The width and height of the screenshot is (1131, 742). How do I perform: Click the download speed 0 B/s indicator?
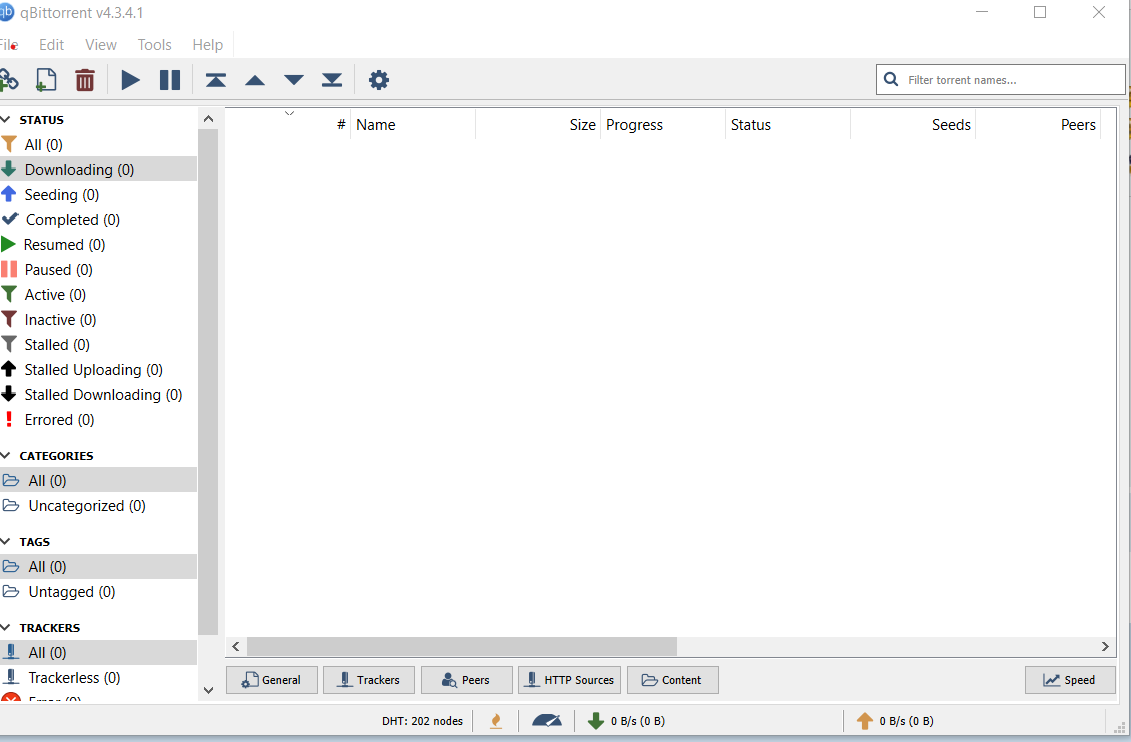[626, 720]
